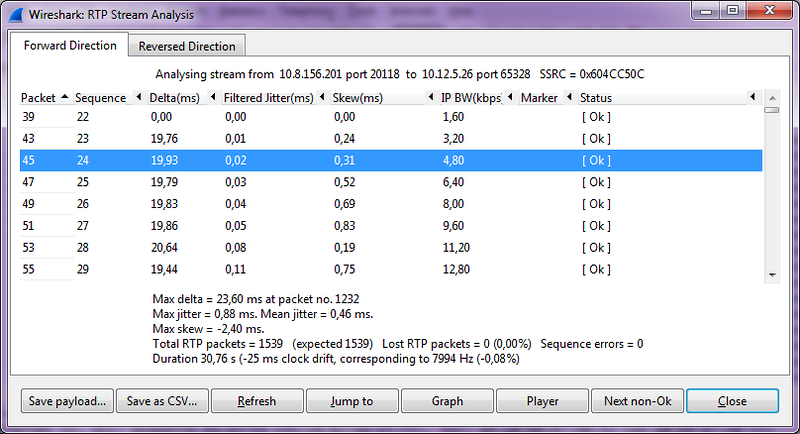Sort by the IP BW(kbps) column header

click(x=471, y=97)
